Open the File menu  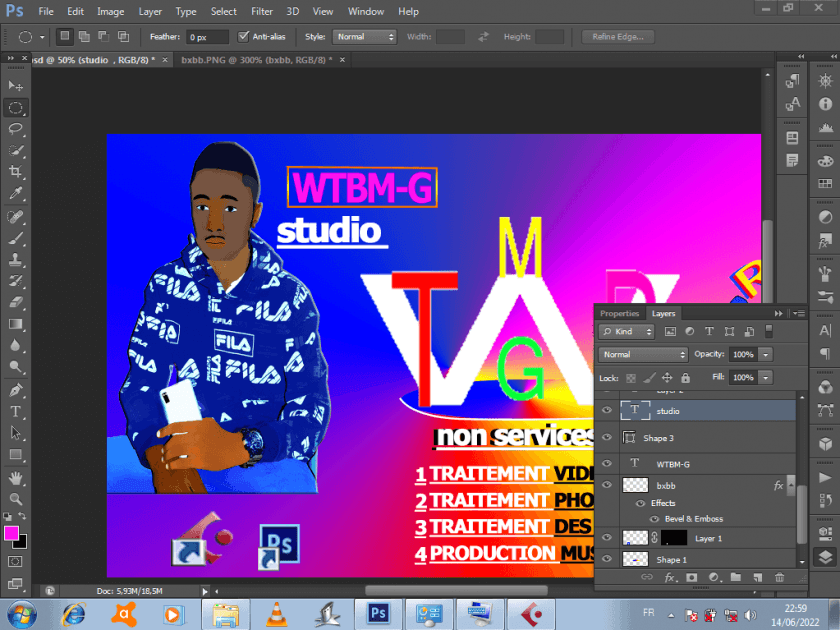46,11
